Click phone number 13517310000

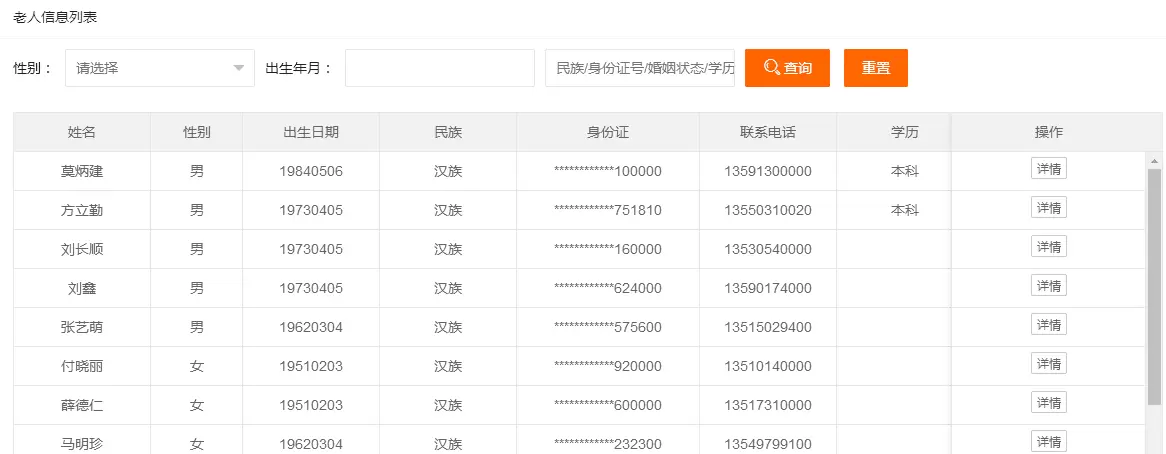pyautogui.click(x=767, y=406)
